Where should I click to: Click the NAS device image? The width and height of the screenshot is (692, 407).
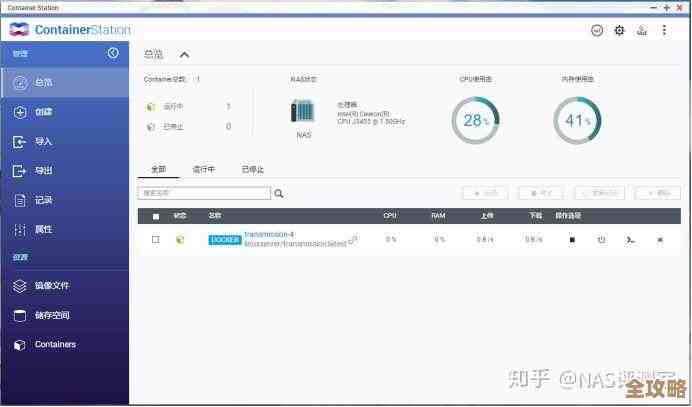[x=303, y=111]
